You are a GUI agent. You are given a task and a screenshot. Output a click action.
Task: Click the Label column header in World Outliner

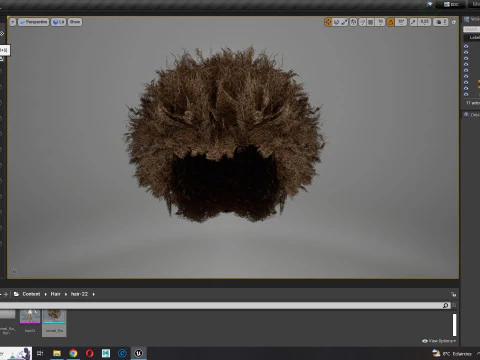[x=475, y=38]
